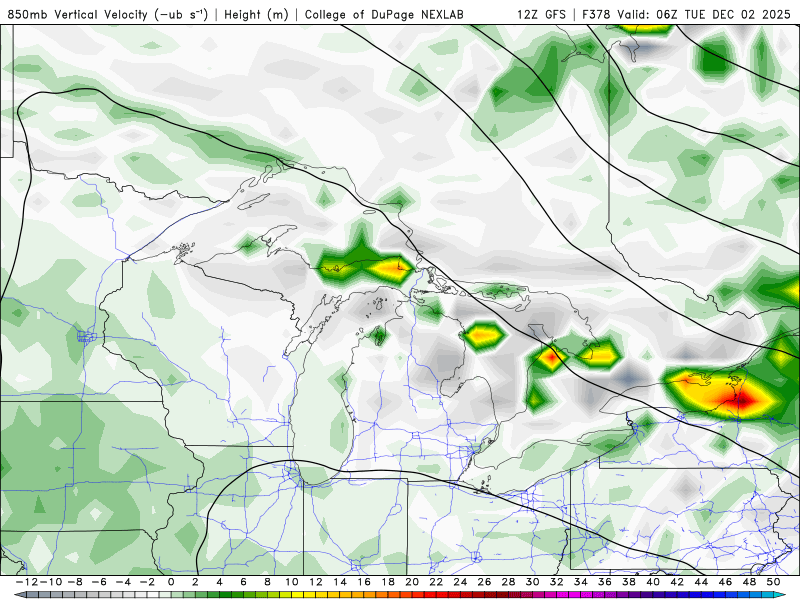Click the "F378" forecast hour text
Viewport: 800px width, 600px height.
pos(596,14)
